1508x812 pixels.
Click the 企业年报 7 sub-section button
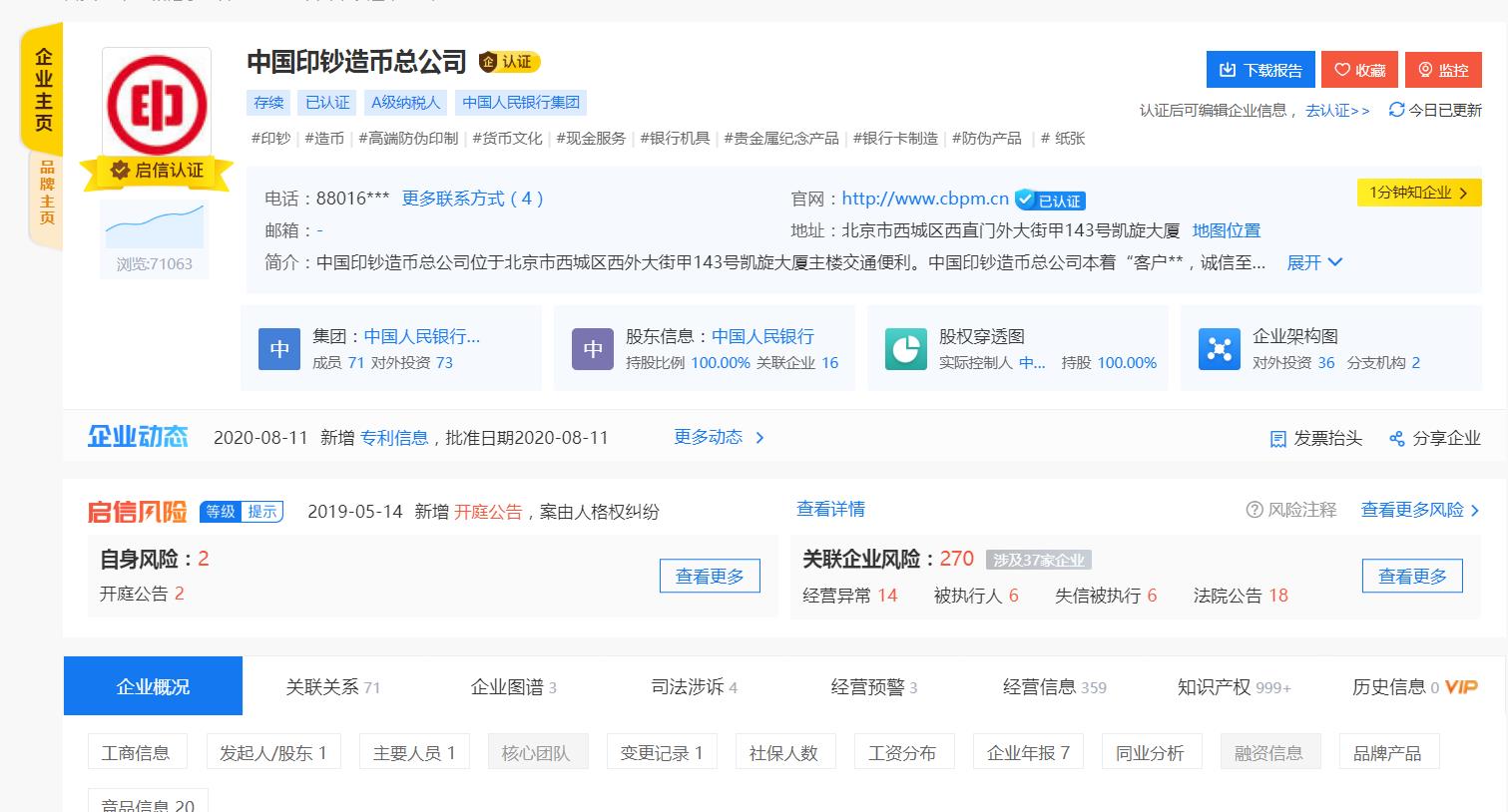[x=1028, y=752]
